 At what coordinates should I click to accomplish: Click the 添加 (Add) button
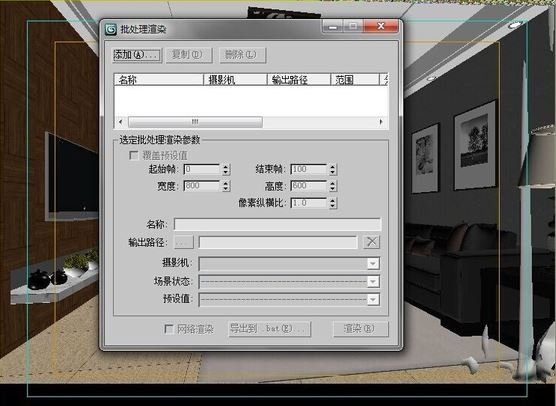pos(137,55)
